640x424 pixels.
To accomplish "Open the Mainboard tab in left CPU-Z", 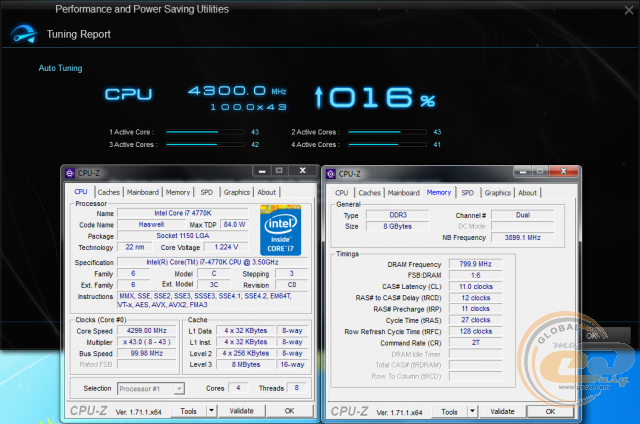I will click(142, 192).
